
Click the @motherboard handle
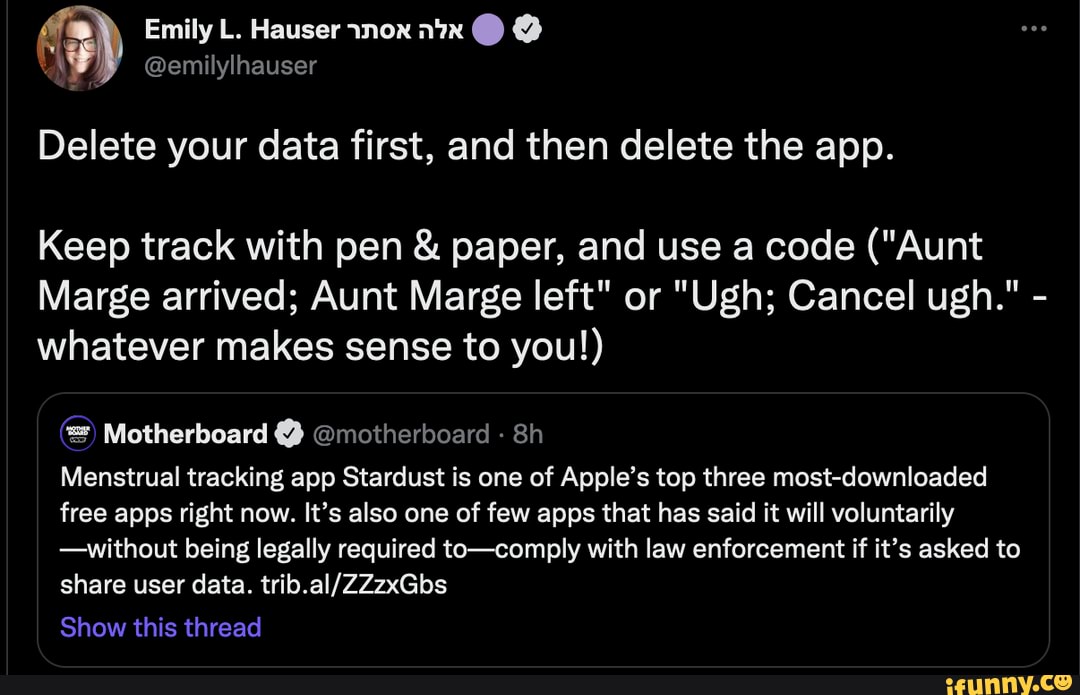399,433
